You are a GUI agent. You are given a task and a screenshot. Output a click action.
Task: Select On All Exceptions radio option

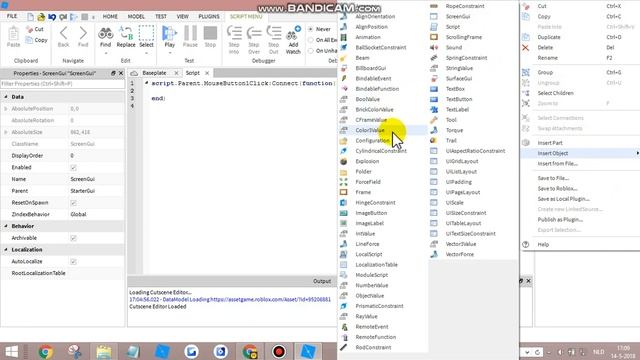[x=311, y=40]
